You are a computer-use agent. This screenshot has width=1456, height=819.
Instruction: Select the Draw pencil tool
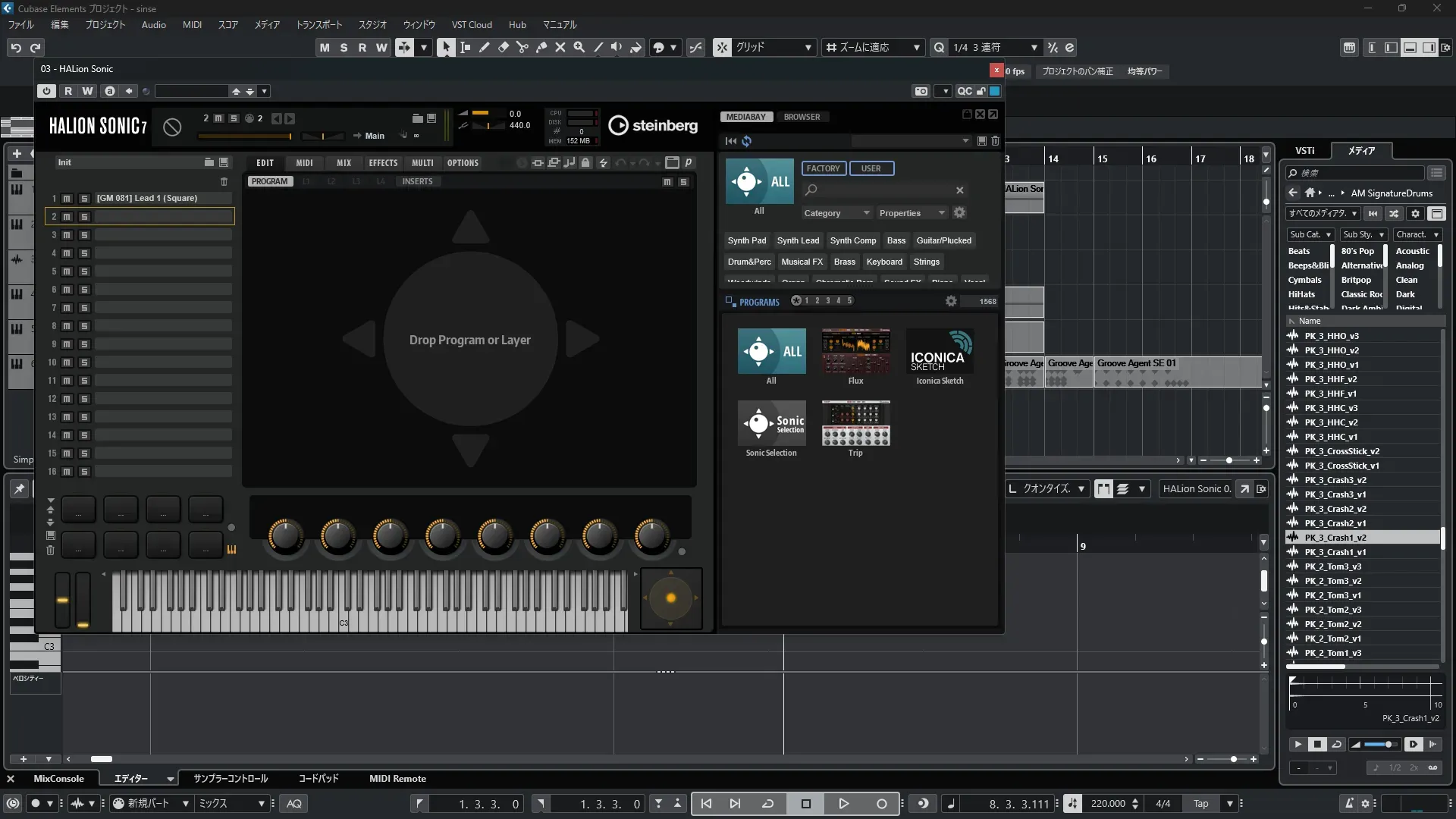pyautogui.click(x=484, y=47)
